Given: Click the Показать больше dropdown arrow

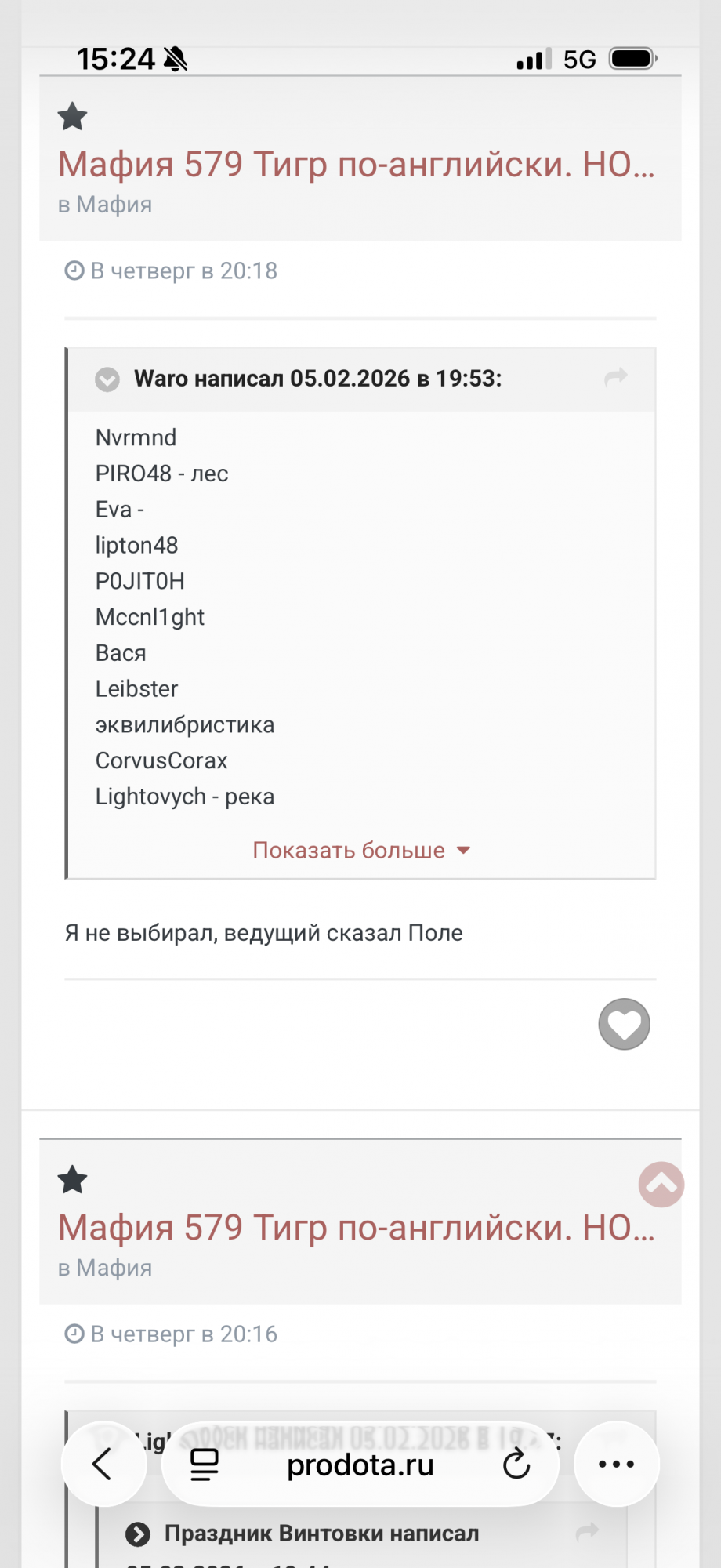Looking at the screenshot, I should coord(463,851).
